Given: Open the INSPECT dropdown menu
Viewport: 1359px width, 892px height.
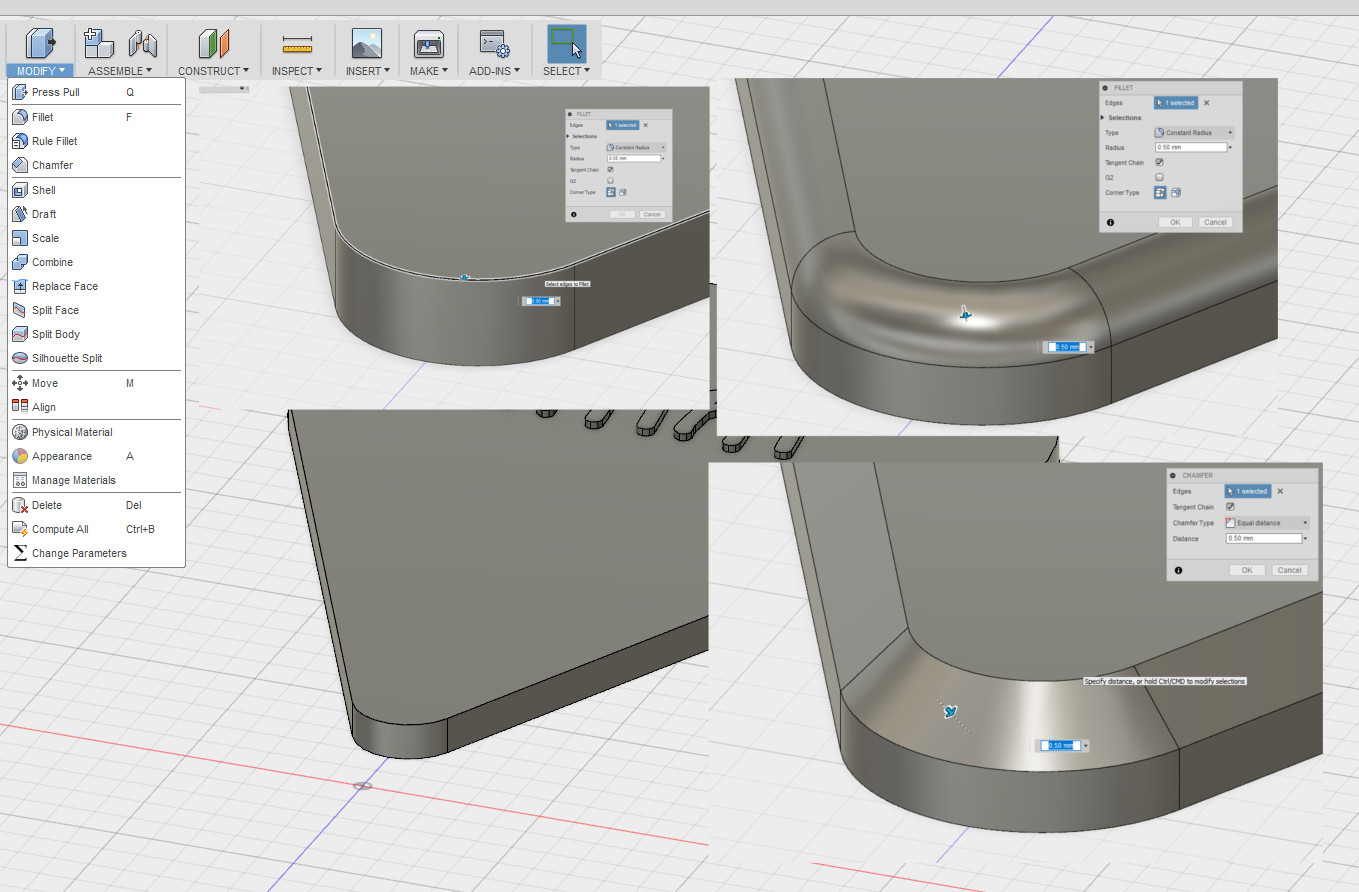Looking at the screenshot, I should 297,71.
